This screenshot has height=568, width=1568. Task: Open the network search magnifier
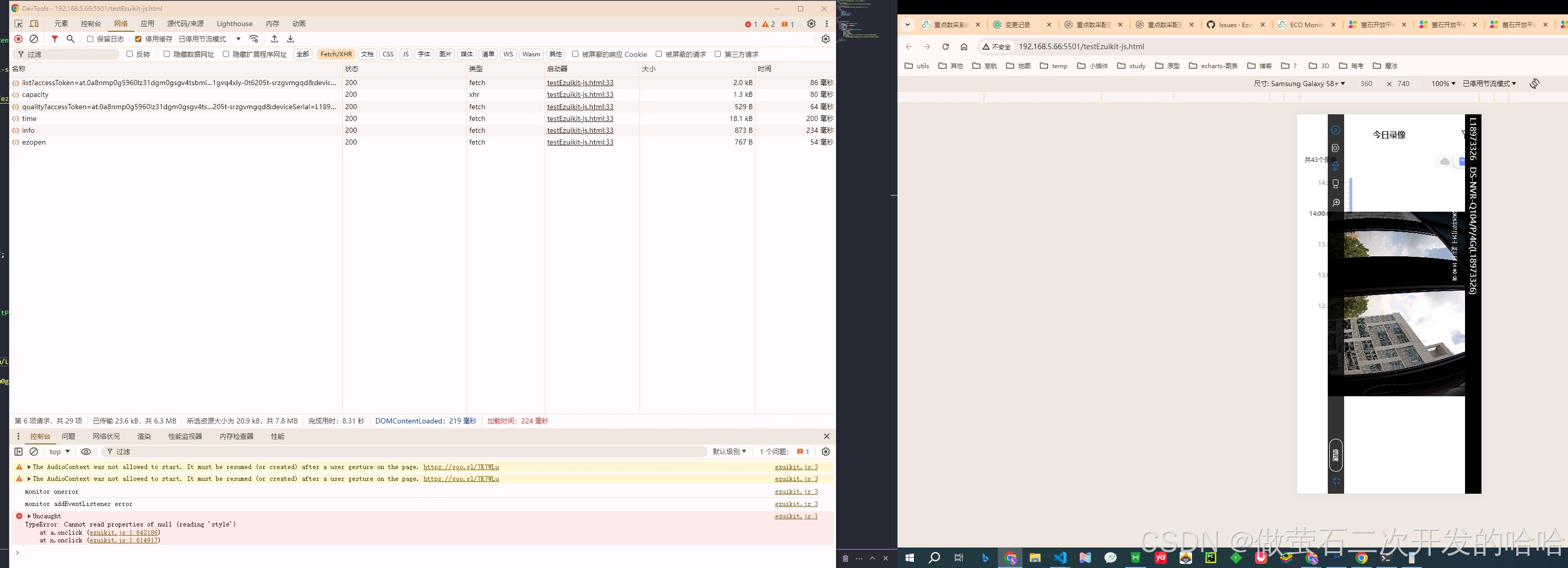(x=71, y=39)
